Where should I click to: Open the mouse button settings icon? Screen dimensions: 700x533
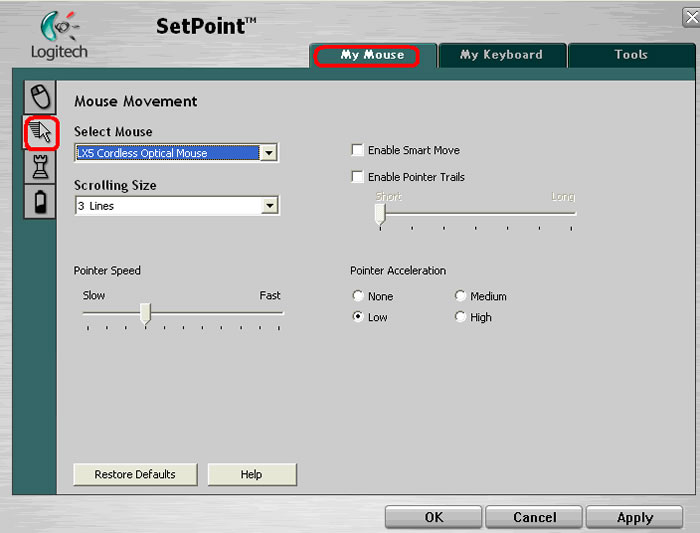pos(40,98)
